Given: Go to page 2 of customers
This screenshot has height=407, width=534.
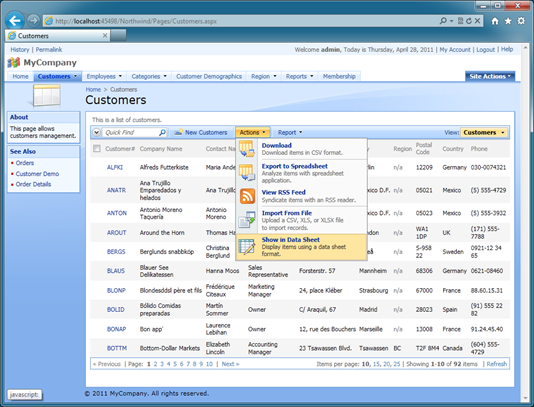Looking at the screenshot, I should 155,364.
